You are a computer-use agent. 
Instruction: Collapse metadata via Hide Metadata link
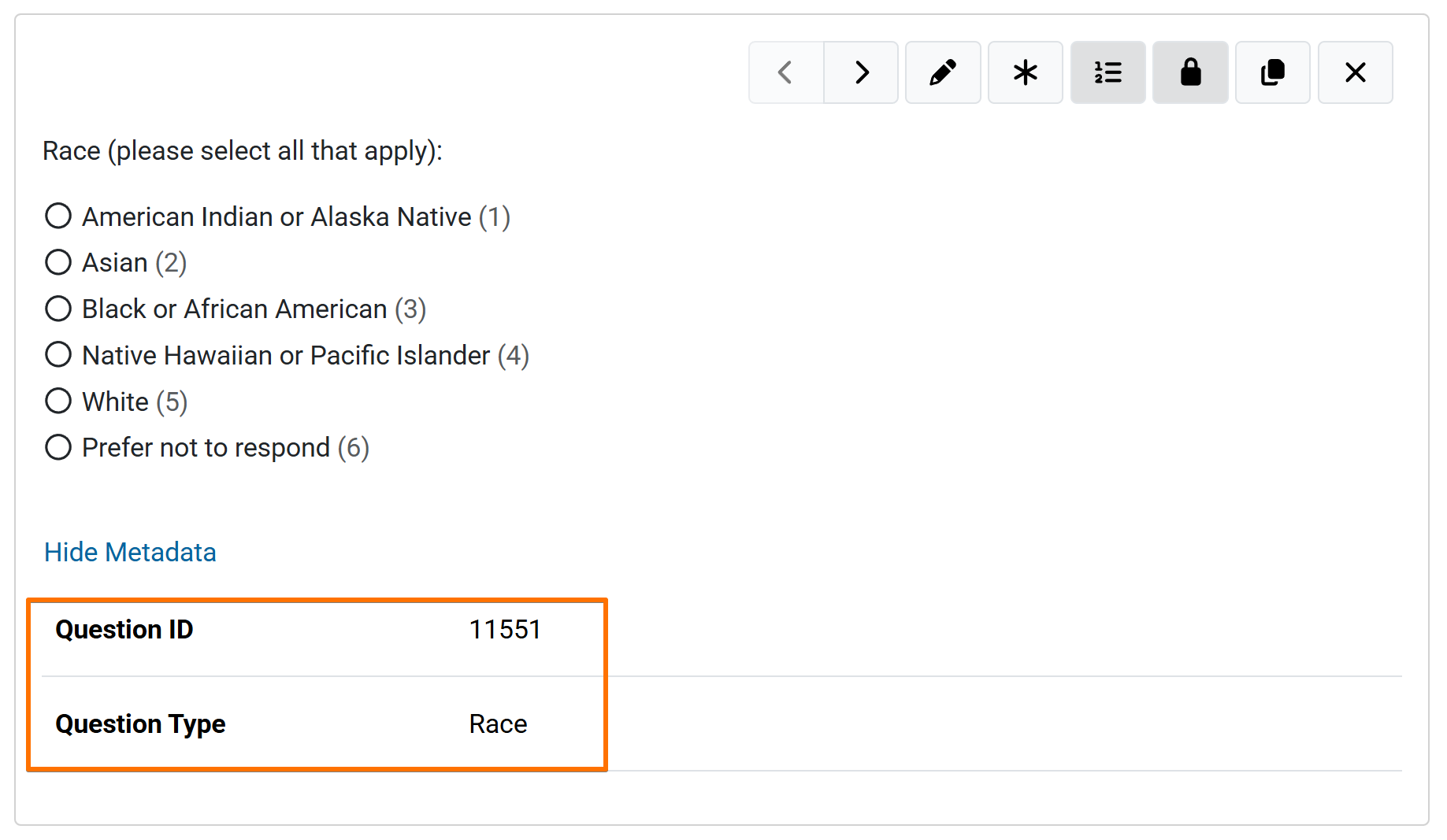pos(130,552)
